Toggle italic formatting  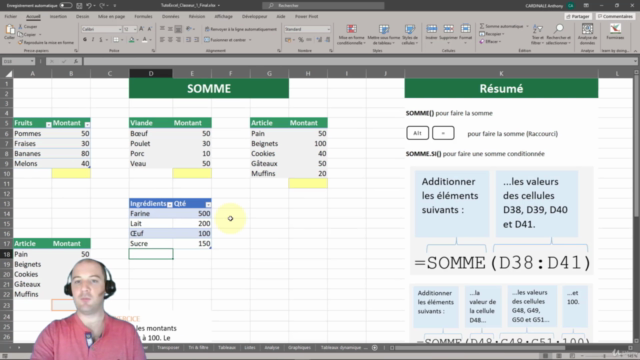[x=93, y=40]
